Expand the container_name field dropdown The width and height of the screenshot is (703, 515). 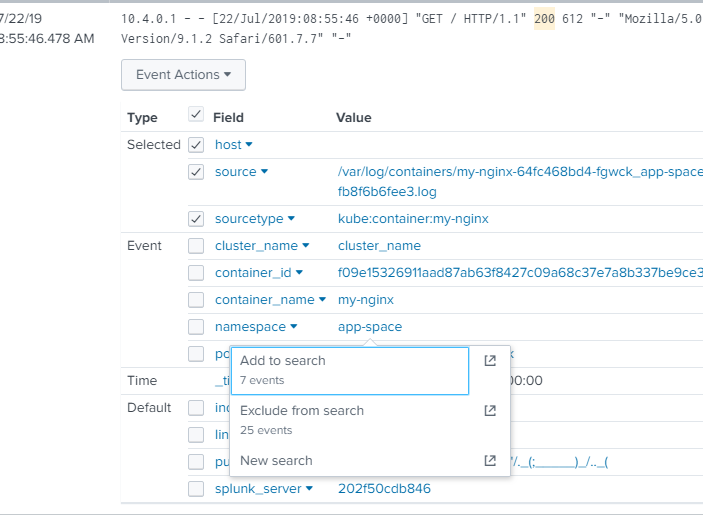click(x=323, y=300)
